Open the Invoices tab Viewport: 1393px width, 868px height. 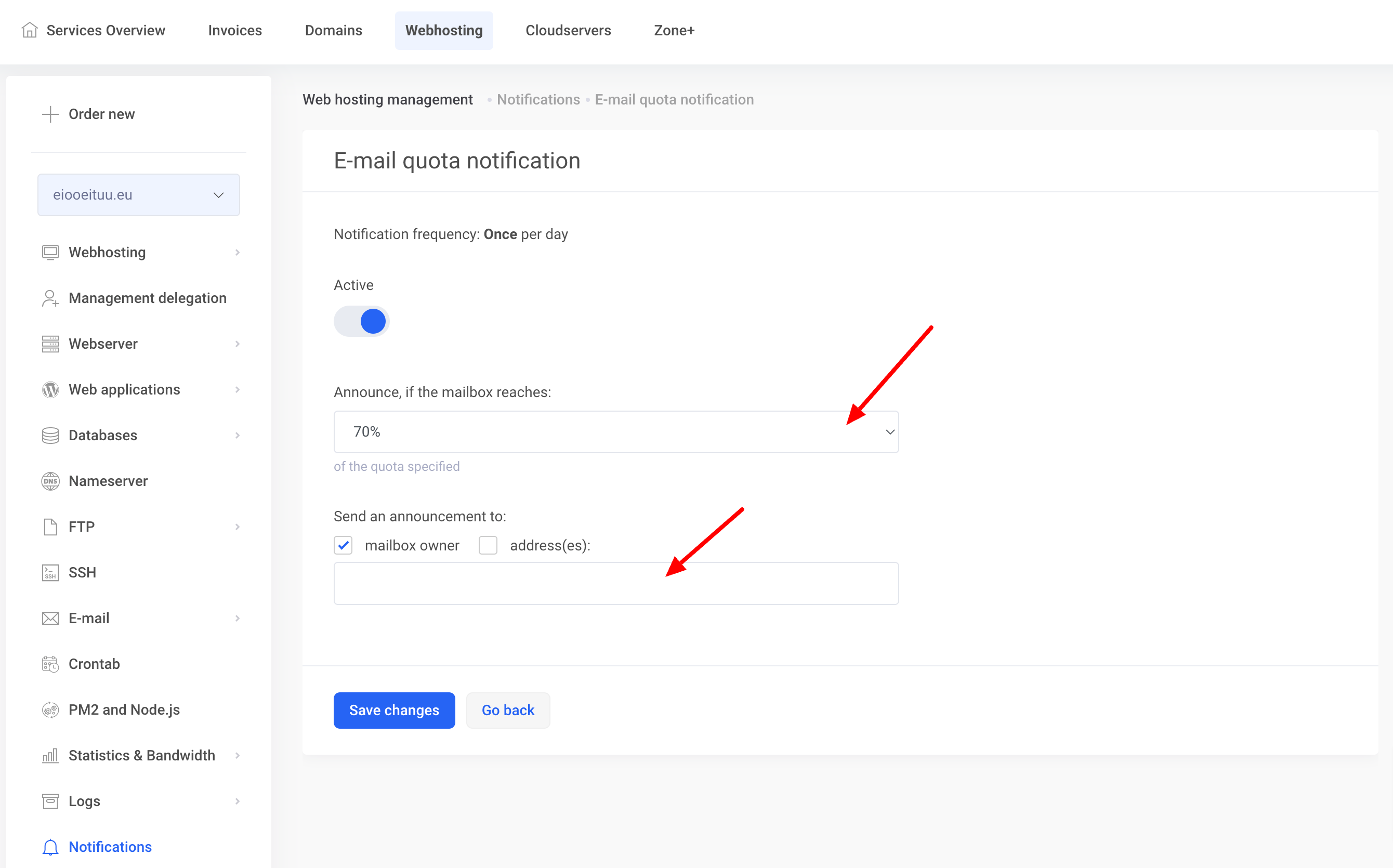point(235,31)
